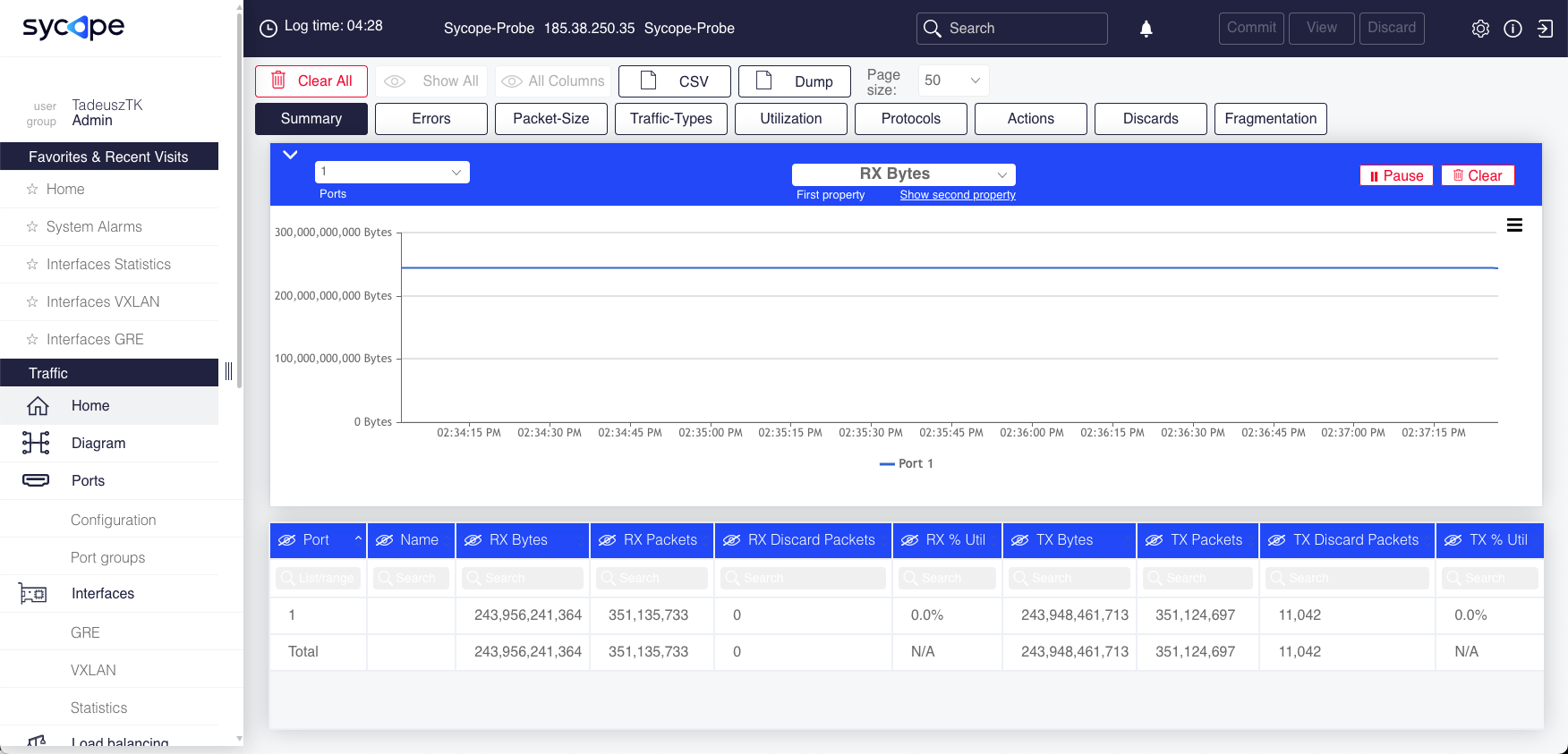Export table with CSV button

pos(675,81)
